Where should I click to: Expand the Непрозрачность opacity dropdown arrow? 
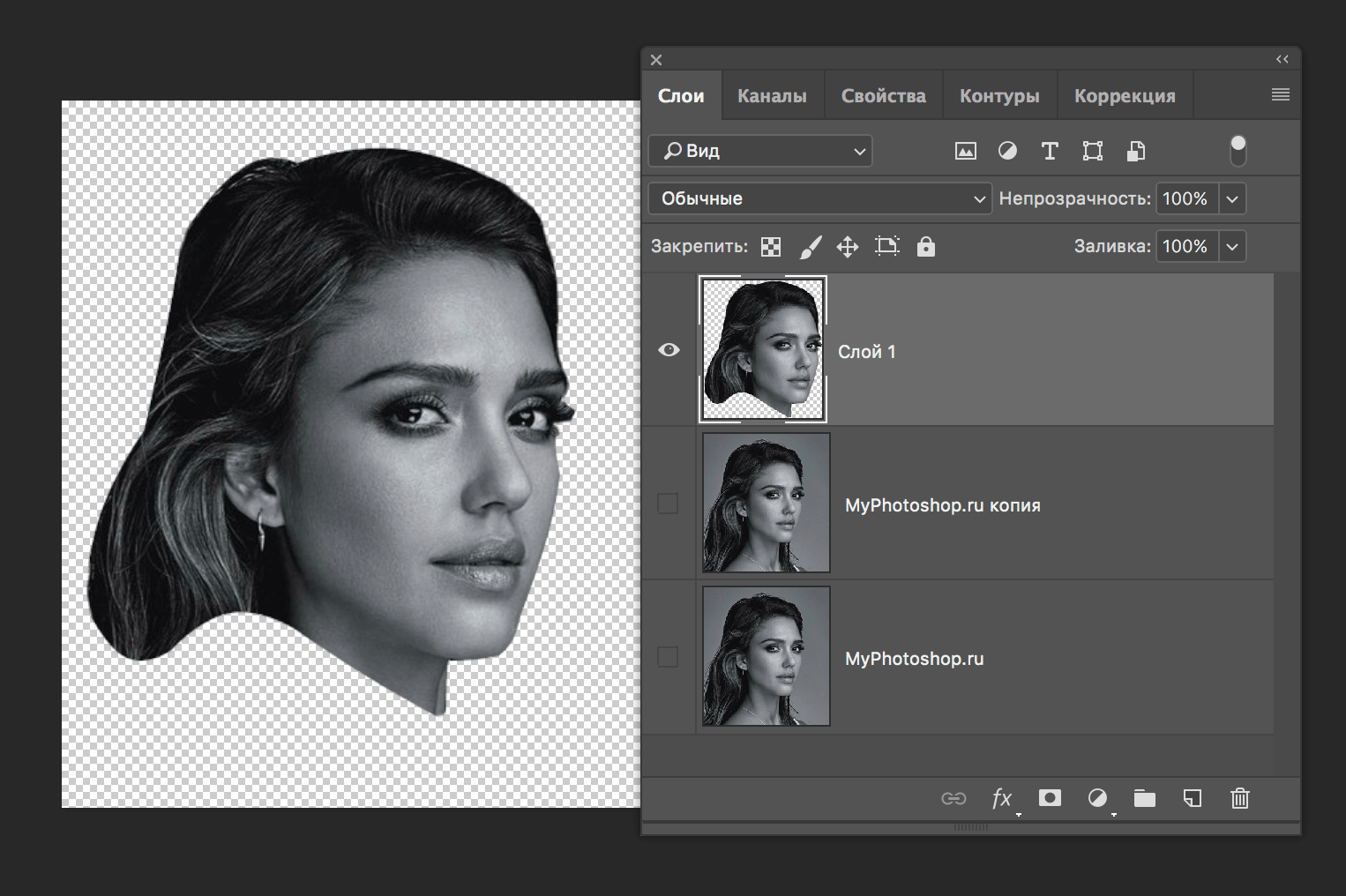click(x=1232, y=198)
